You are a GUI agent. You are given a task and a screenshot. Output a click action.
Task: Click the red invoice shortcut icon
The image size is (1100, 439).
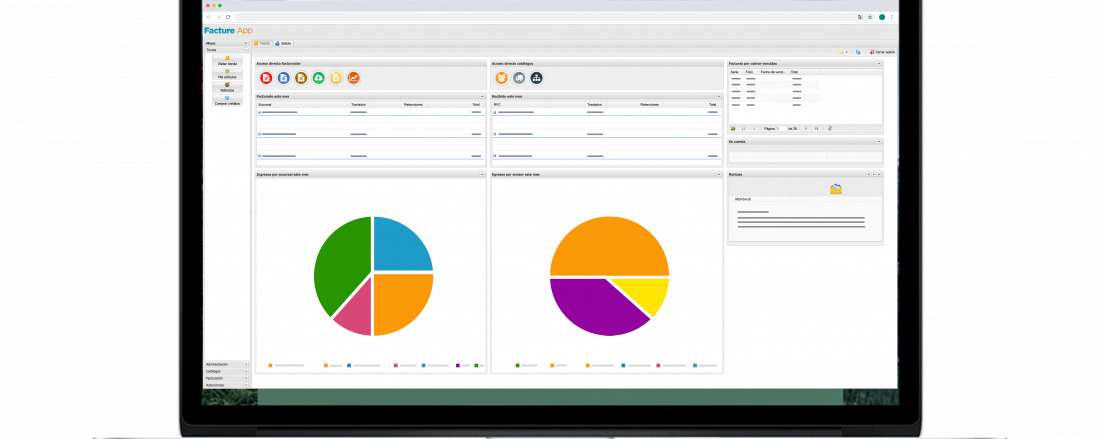(266, 78)
